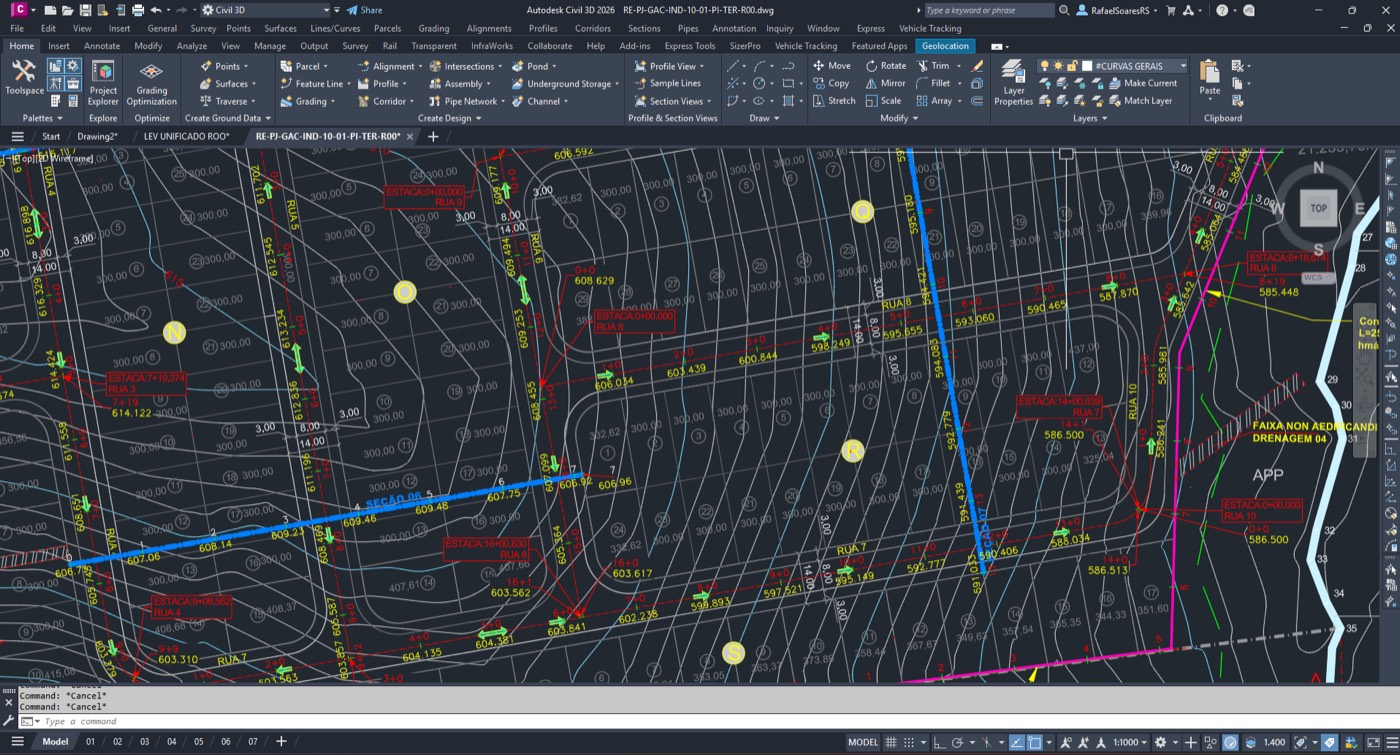Open Sample Lines tool
The height and width of the screenshot is (755, 1400).
[x=667, y=83]
